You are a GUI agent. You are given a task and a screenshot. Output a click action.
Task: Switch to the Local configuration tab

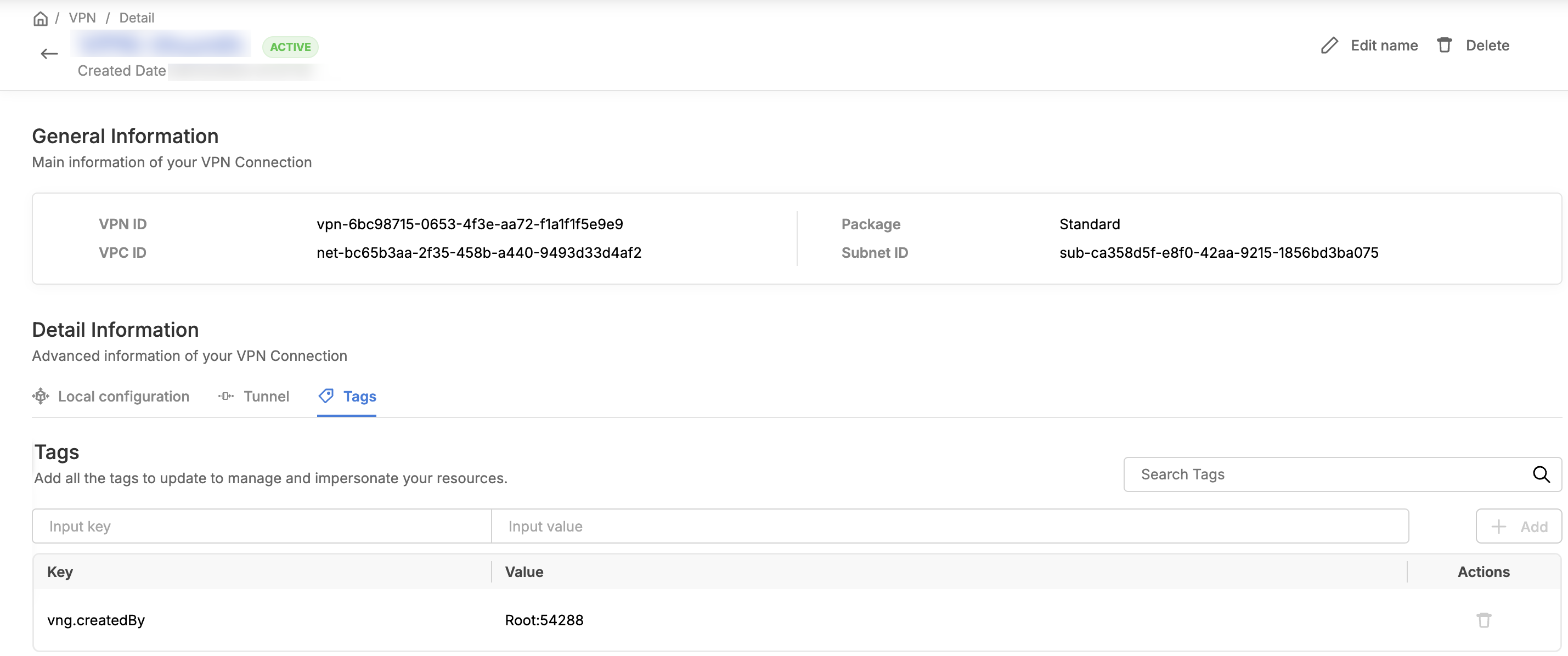point(123,396)
